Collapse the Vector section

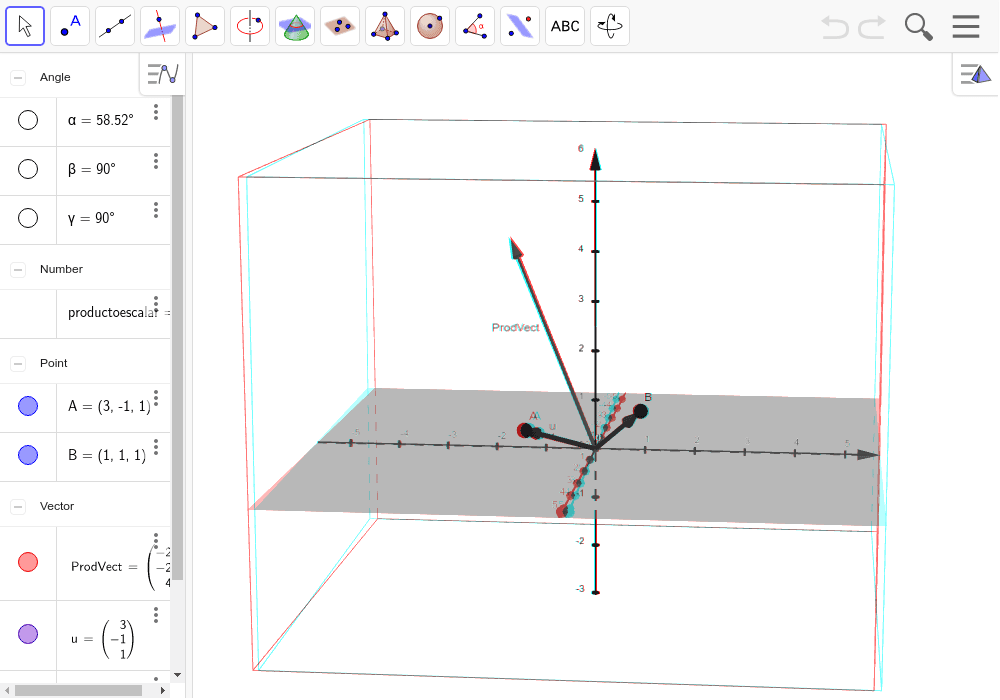coord(16,506)
